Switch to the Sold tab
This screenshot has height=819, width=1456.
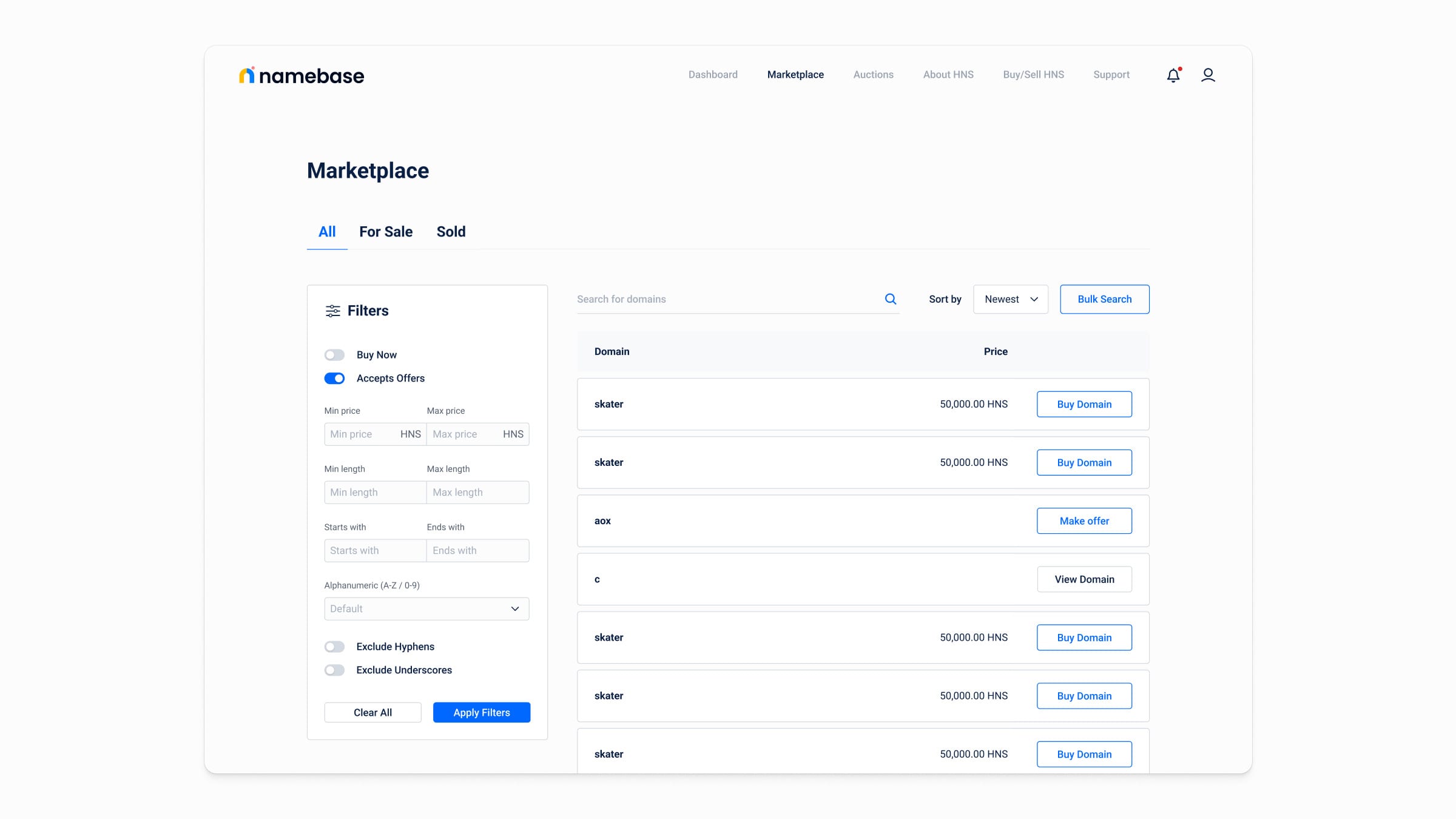(451, 232)
